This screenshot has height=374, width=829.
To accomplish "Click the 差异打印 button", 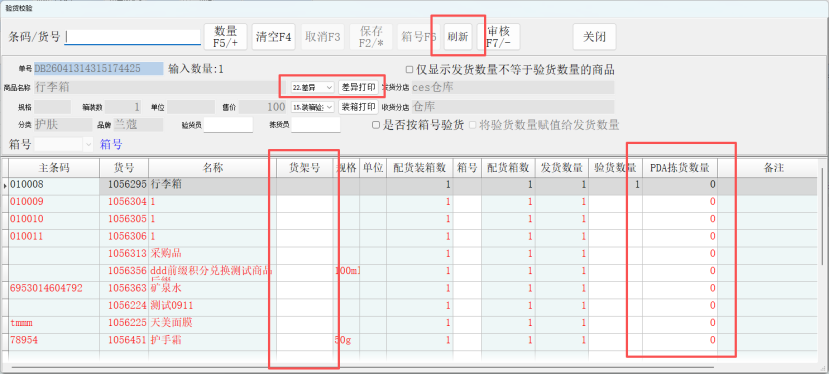I will coord(358,87).
